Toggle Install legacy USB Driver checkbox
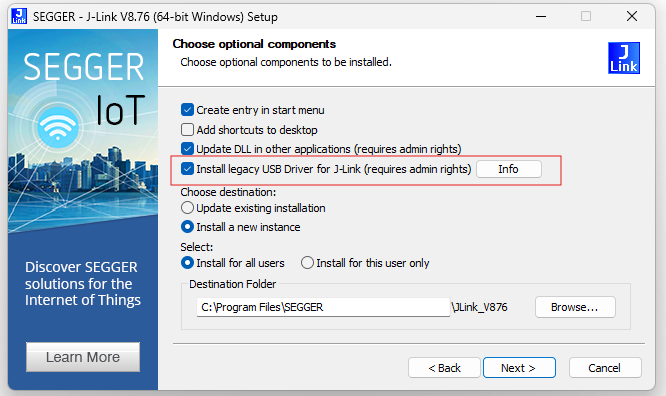The height and width of the screenshot is (396, 666). pos(187,169)
